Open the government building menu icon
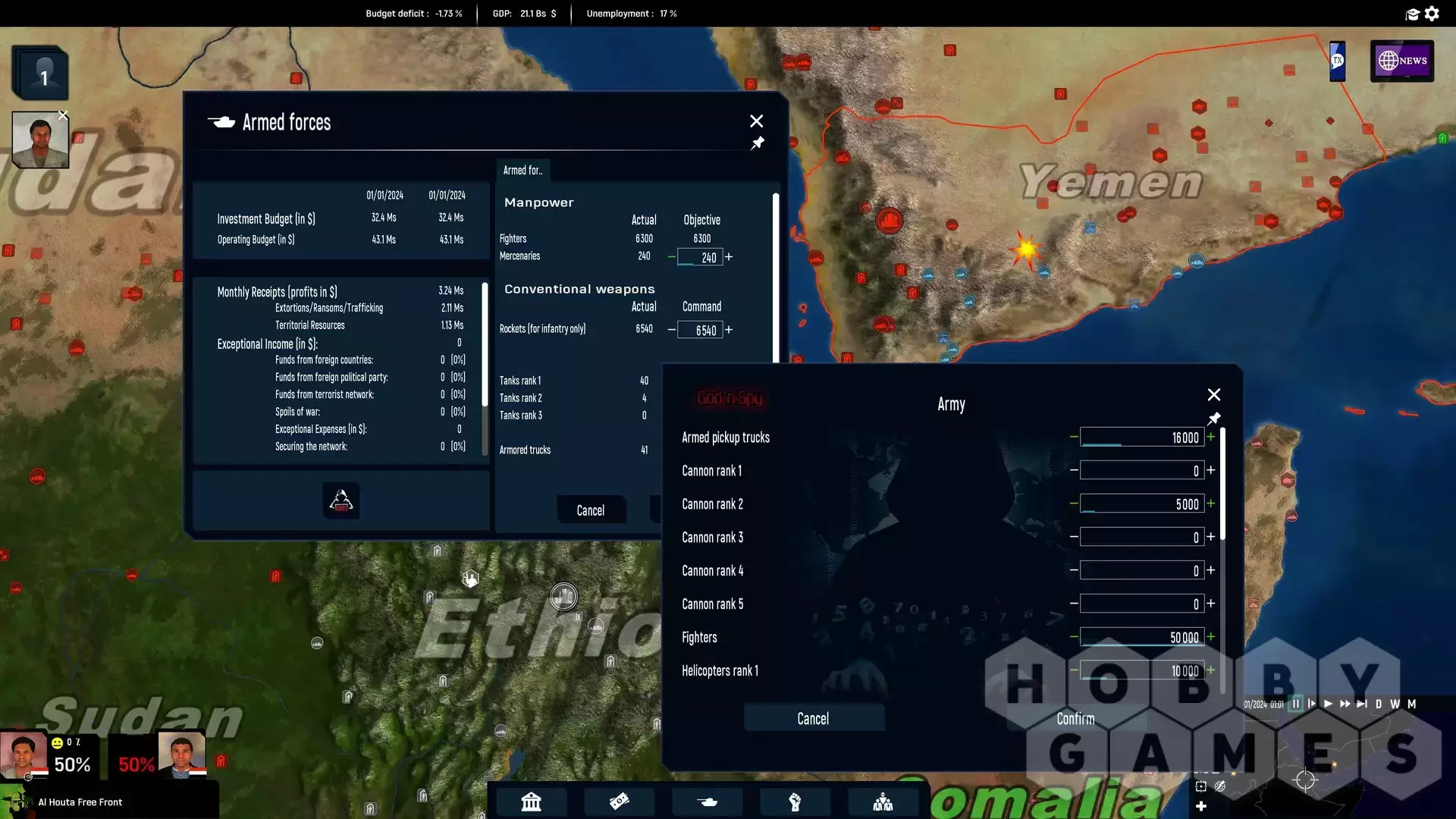 [x=531, y=802]
